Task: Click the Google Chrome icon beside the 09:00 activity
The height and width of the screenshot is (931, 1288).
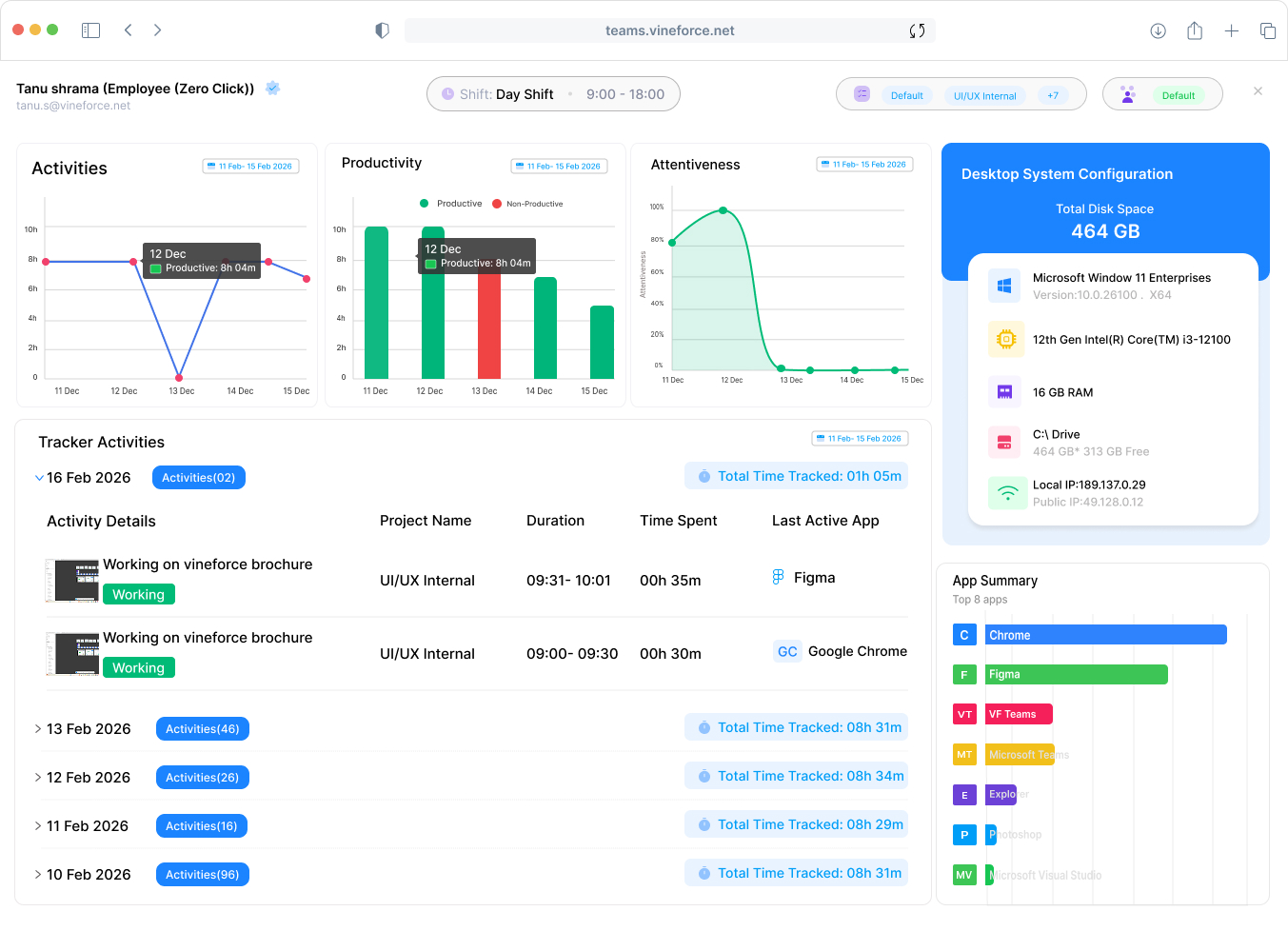Action: tap(785, 651)
